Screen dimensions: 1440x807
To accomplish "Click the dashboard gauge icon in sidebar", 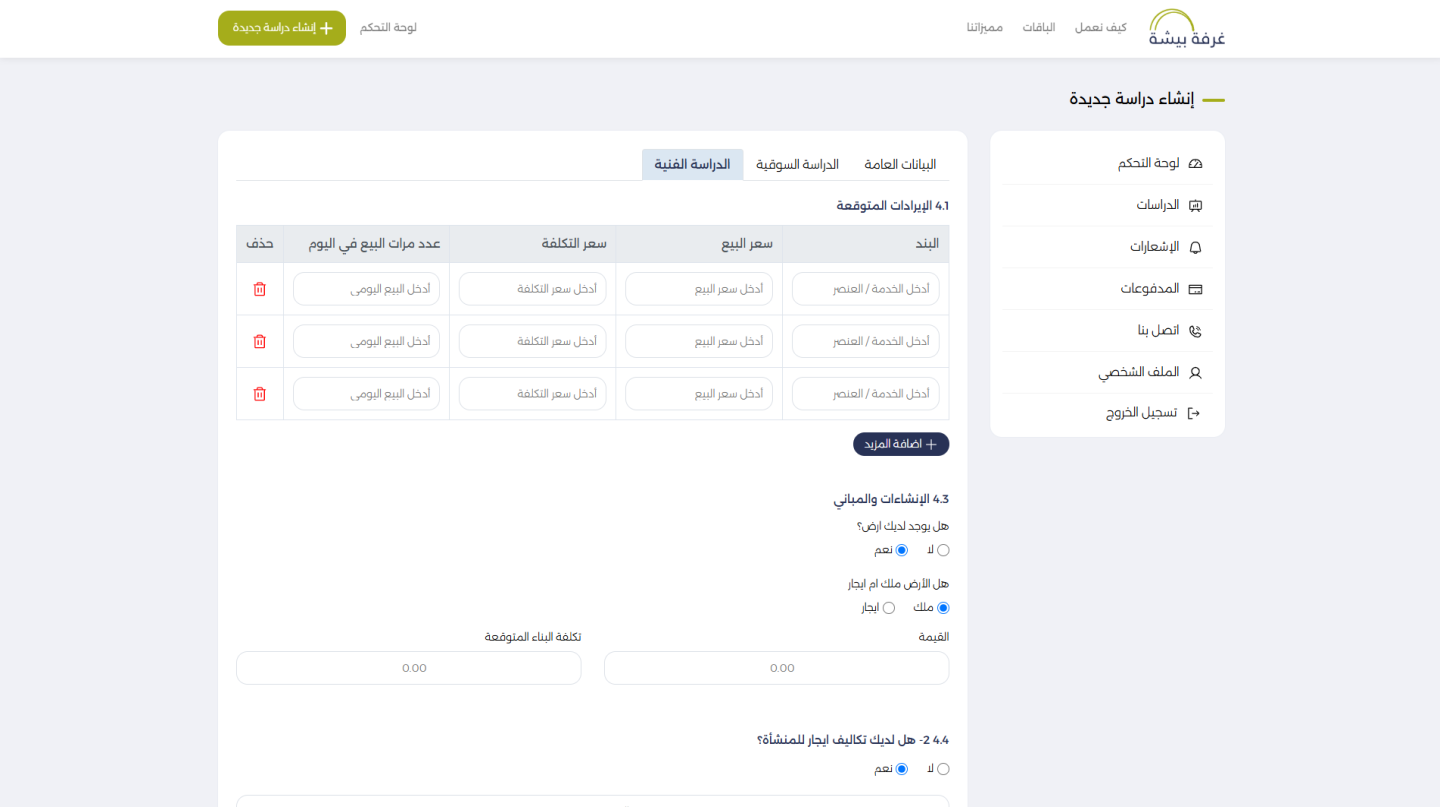I will [x=1194, y=164].
